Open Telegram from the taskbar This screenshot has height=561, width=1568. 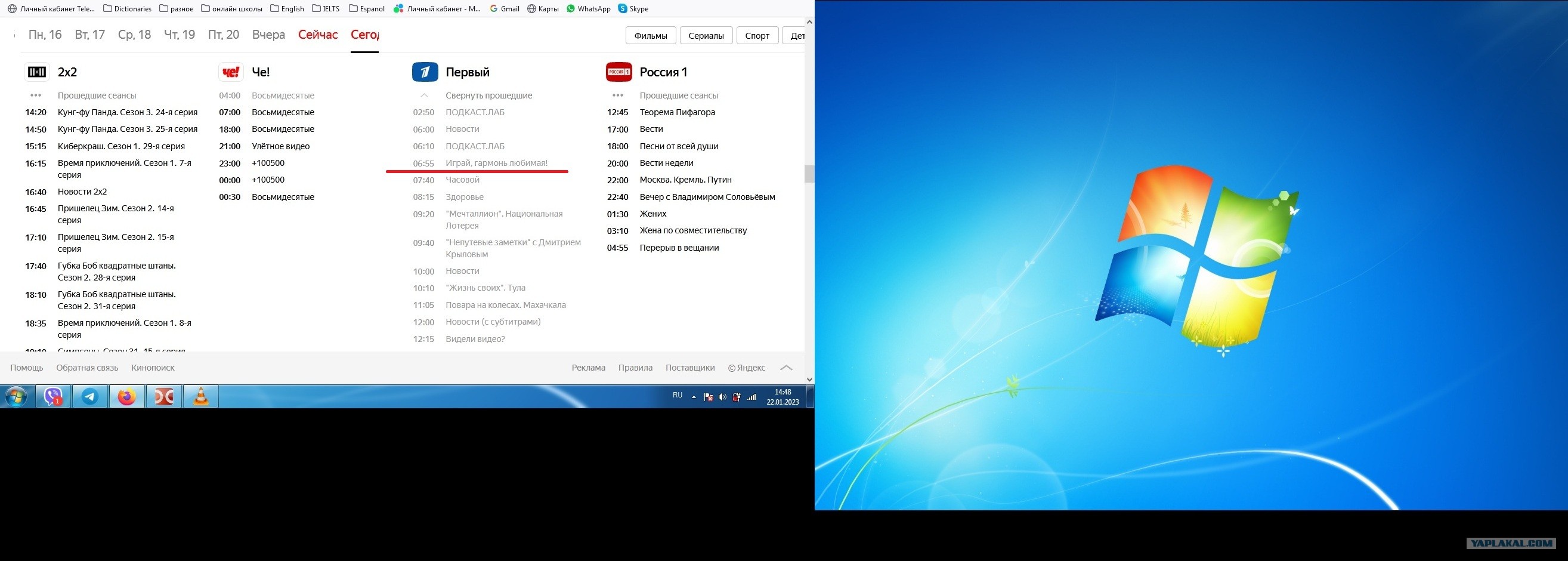[x=90, y=396]
